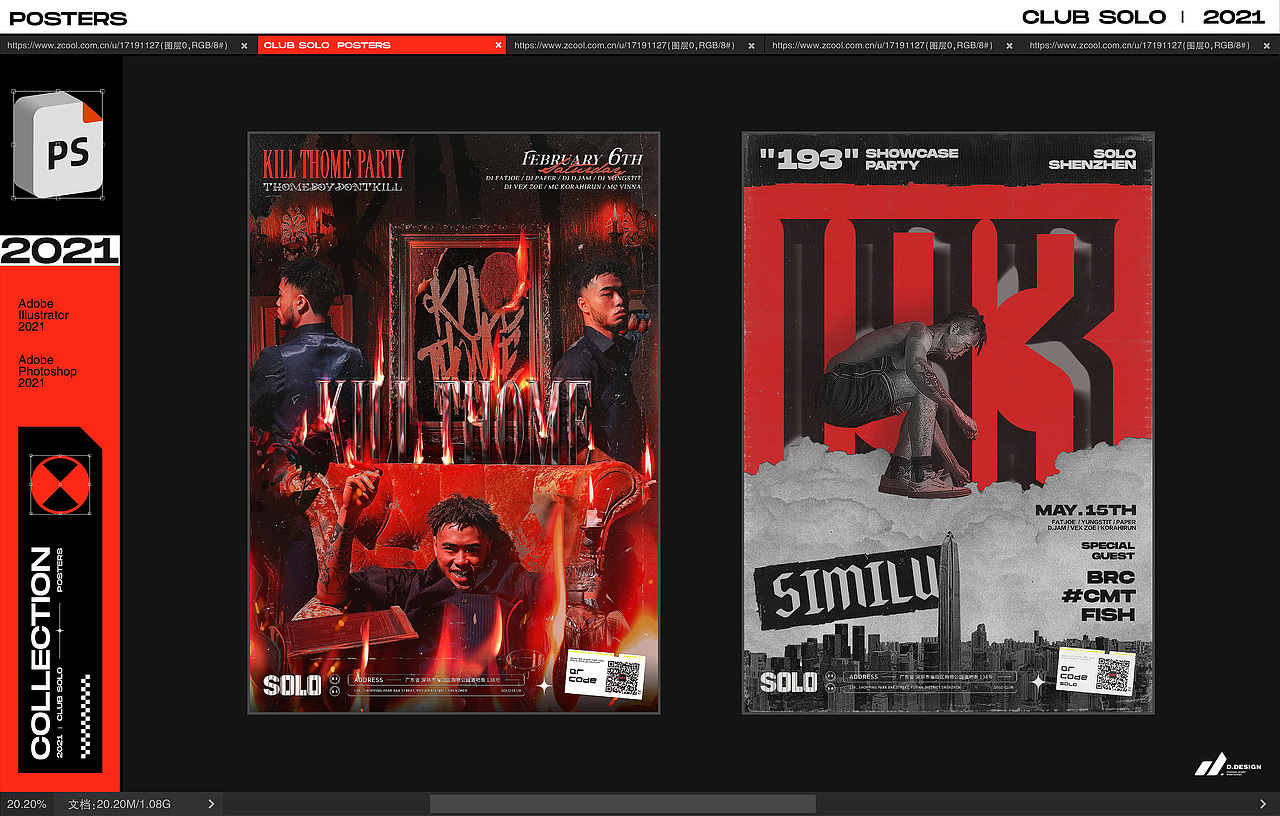This screenshot has height=816, width=1280.
Task: Click the checkered strip in COLLECTION banner
Action: [x=86, y=714]
